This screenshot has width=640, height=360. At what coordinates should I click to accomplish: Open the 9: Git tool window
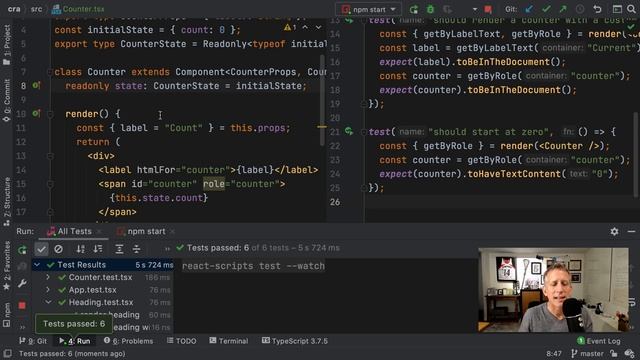pos(33,341)
